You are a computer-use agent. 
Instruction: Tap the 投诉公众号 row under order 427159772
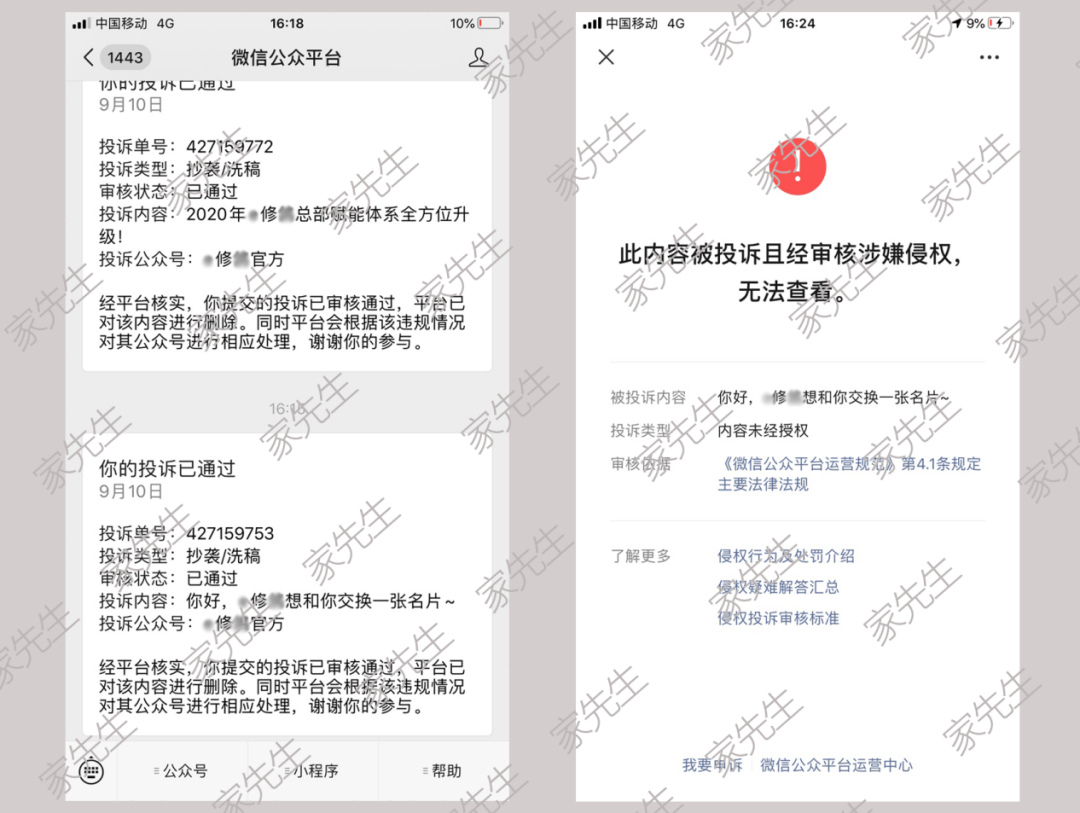(x=191, y=259)
